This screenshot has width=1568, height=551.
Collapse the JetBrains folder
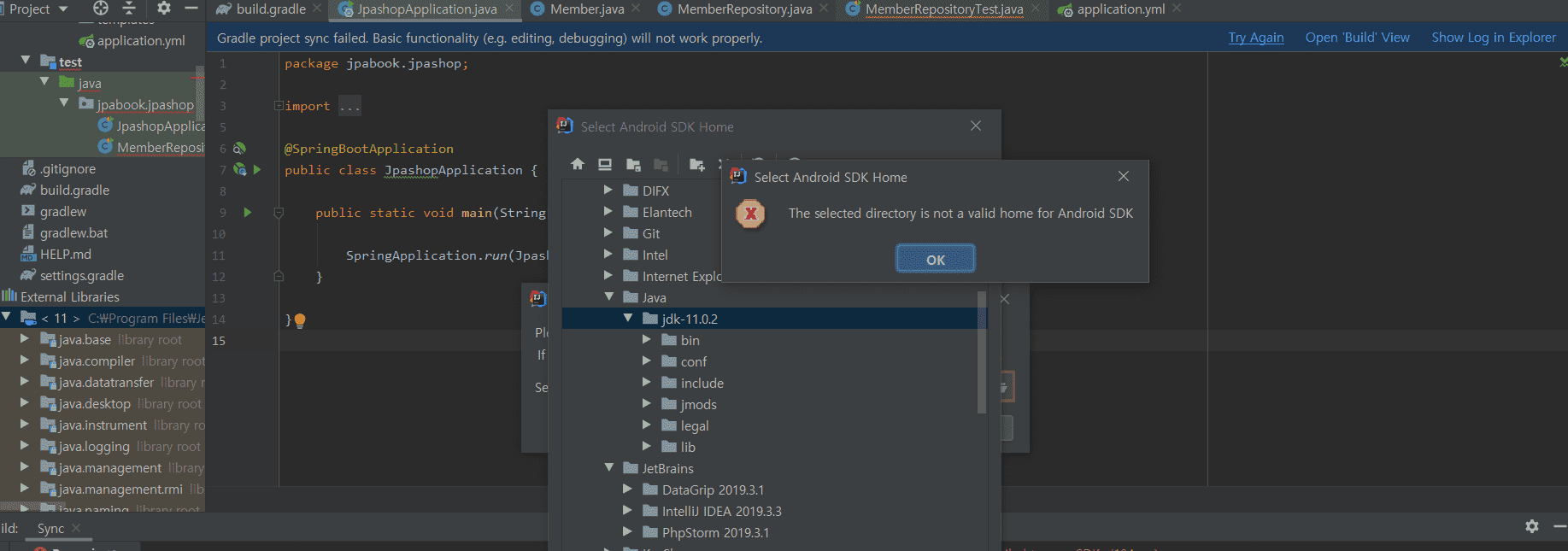click(608, 467)
